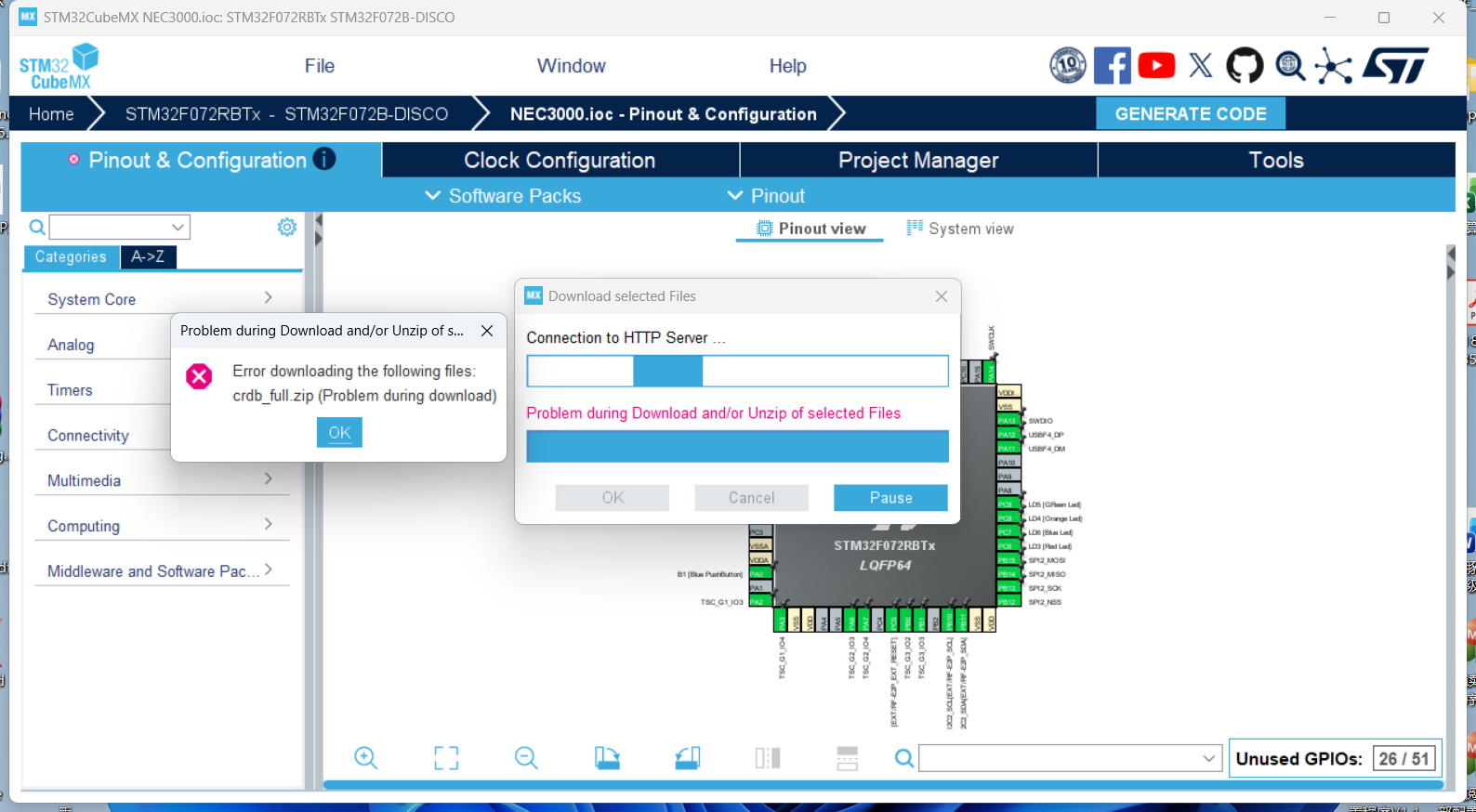Click OK in the download error dialog
Viewport: 1476px width, 812px height.
339,432
